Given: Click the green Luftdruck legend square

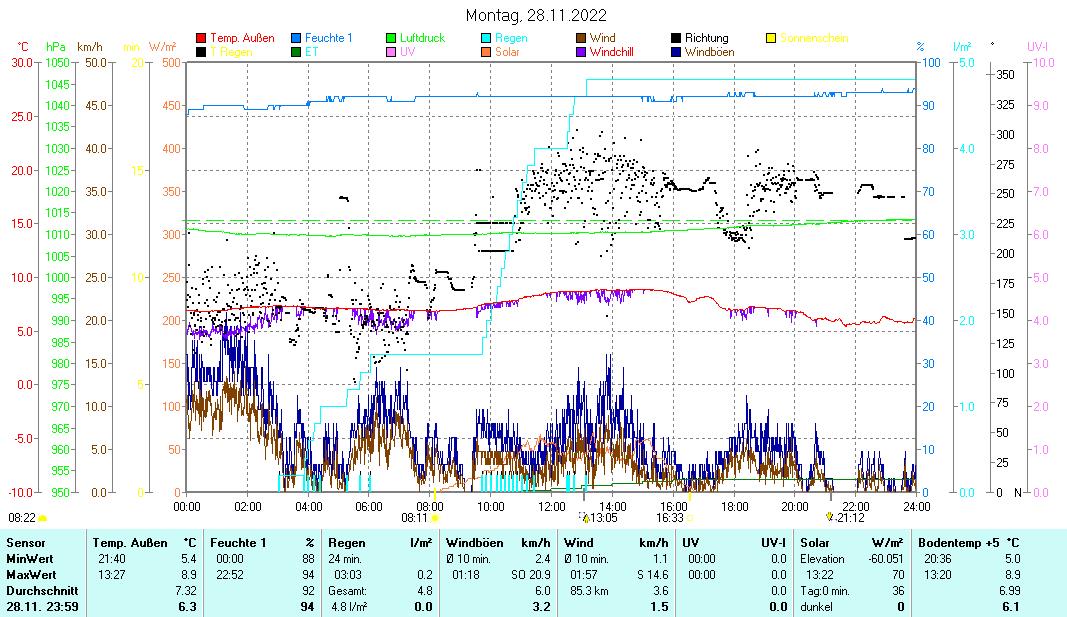Looking at the screenshot, I should 391,38.
